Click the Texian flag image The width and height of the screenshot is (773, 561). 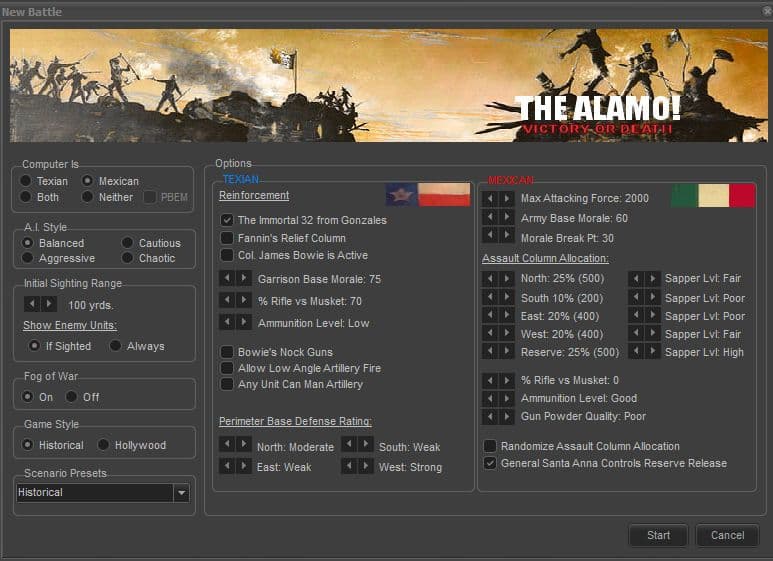[x=428, y=194]
